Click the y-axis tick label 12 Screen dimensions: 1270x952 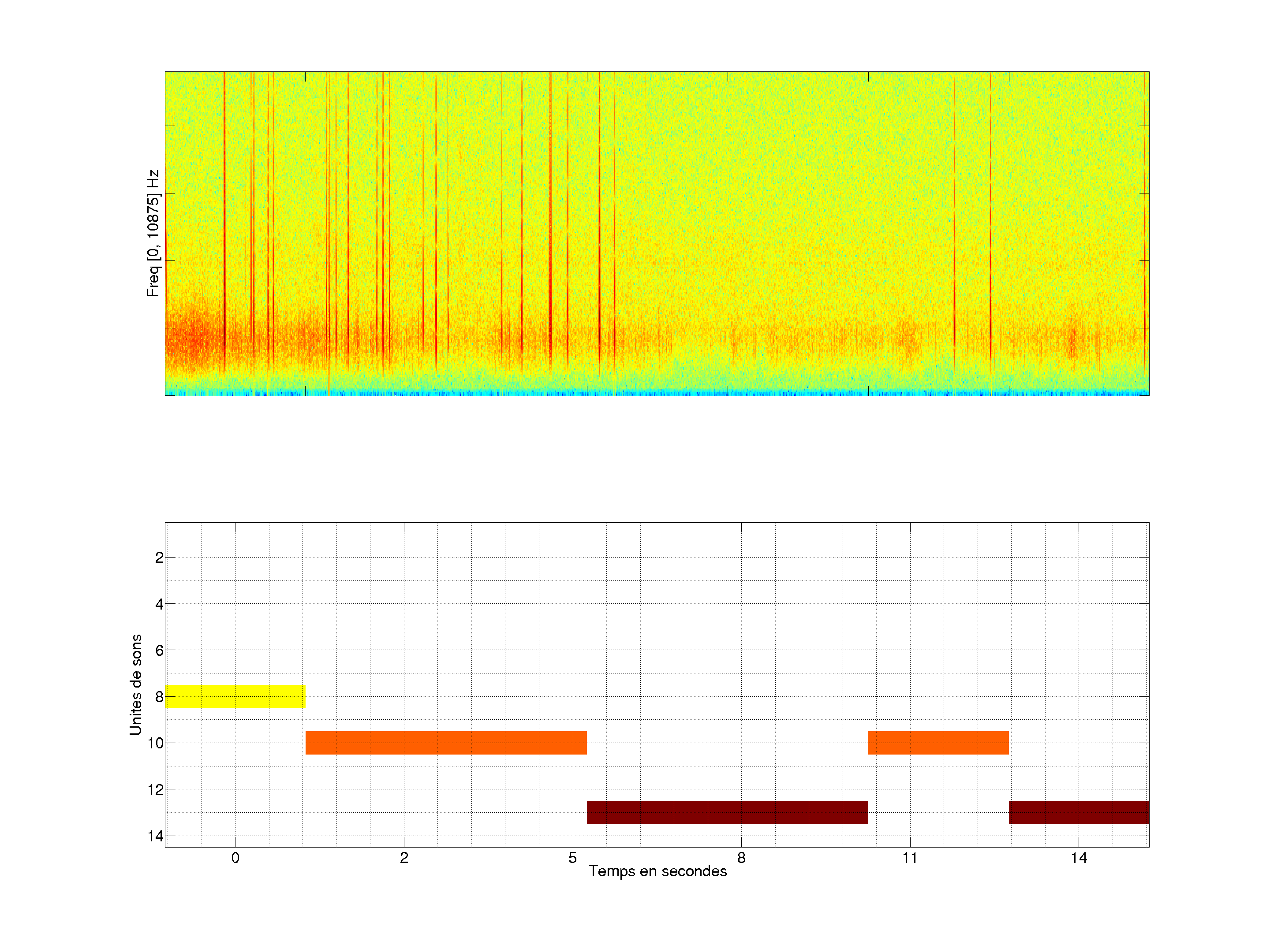pos(155,790)
